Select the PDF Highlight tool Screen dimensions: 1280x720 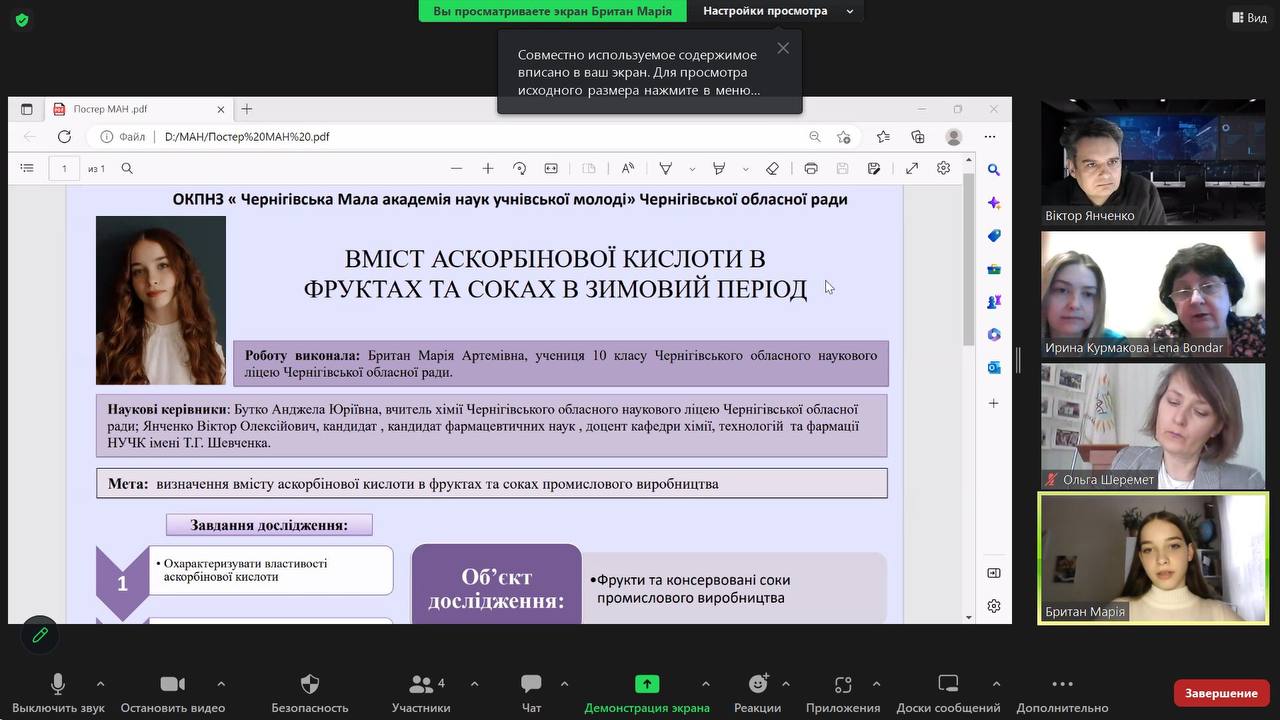(718, 168)
